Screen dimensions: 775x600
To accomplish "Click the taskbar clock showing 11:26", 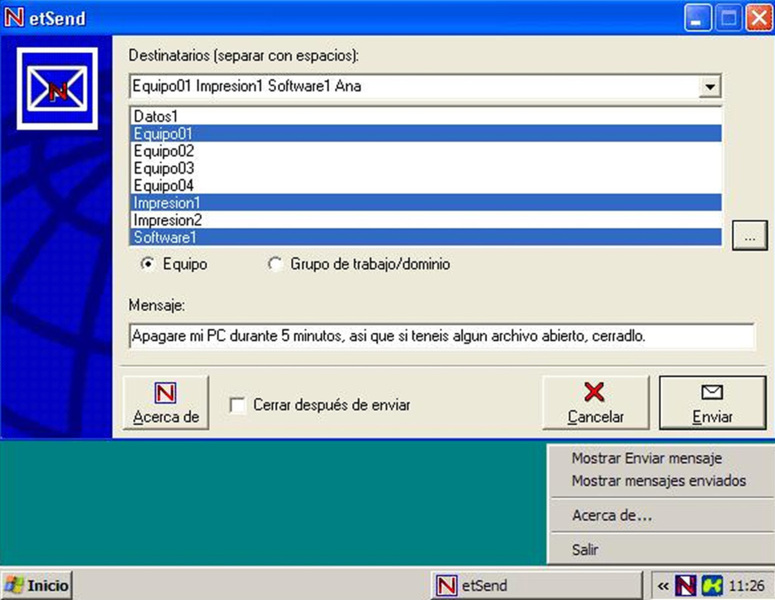I will pyautogui.click(x=746, y=586).
